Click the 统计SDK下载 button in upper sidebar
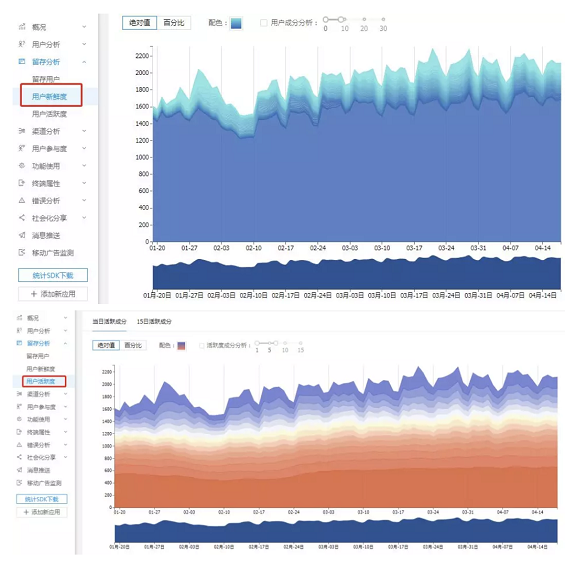 click(53, 275)
